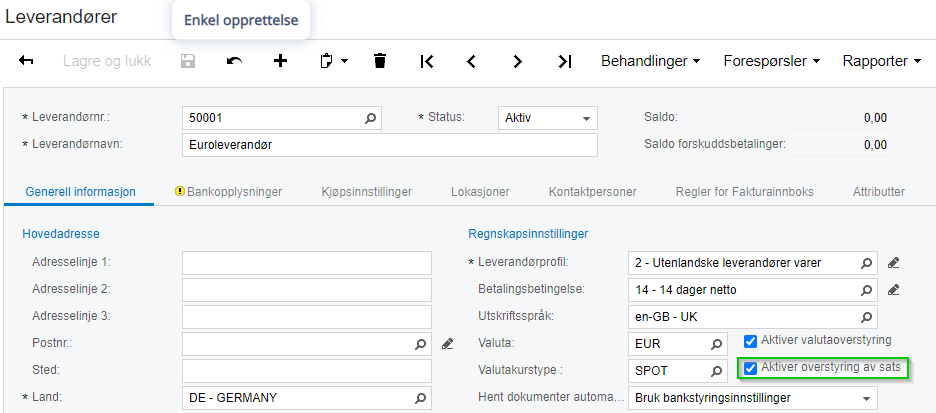Open lookup magnifier in Utskriftsspråk field
Viewport: 936px width, 413px height.
pyautogui.click(x=866, y=317)
